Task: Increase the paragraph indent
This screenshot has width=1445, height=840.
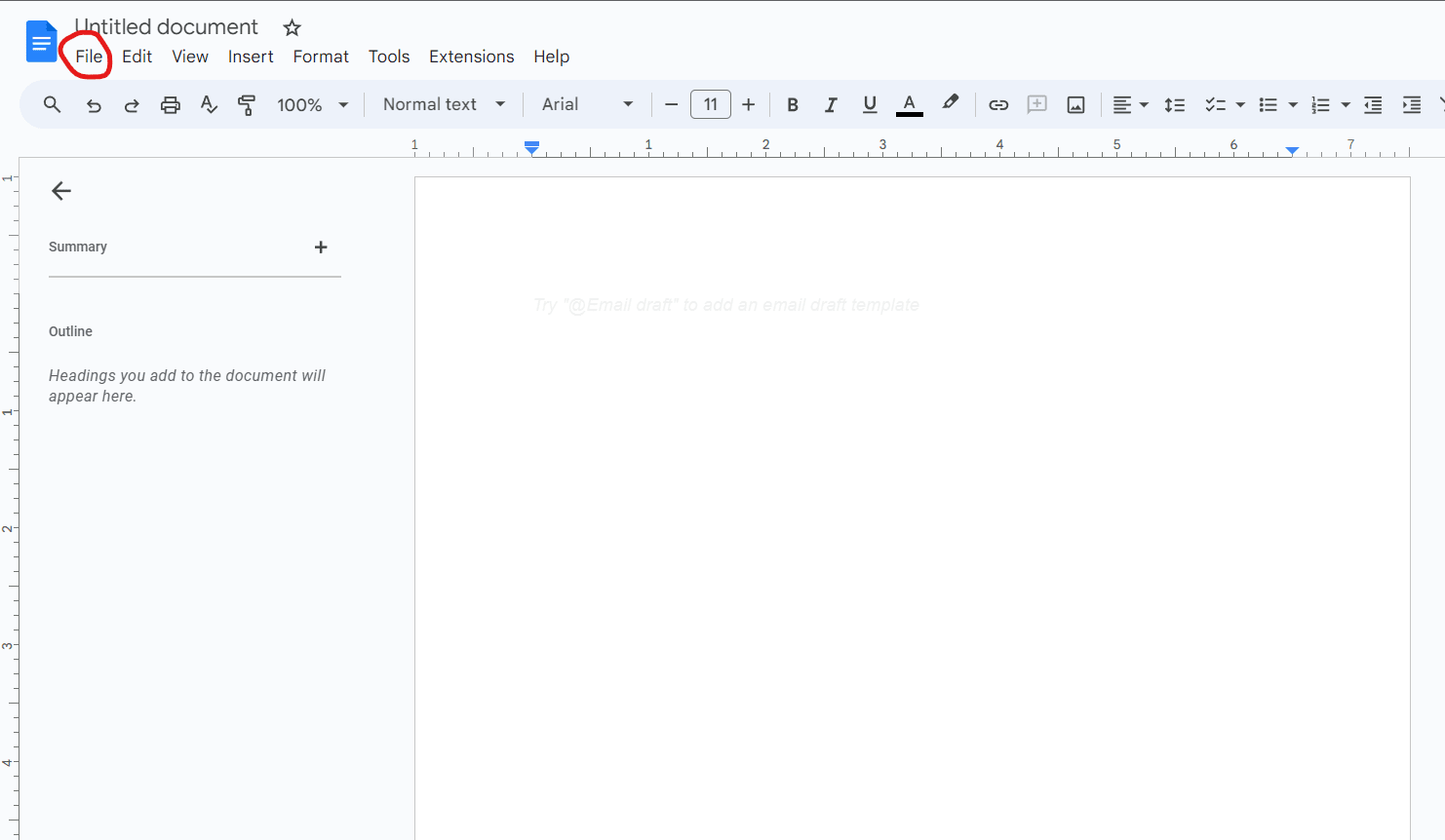Action: click(x=1411, y=105)
